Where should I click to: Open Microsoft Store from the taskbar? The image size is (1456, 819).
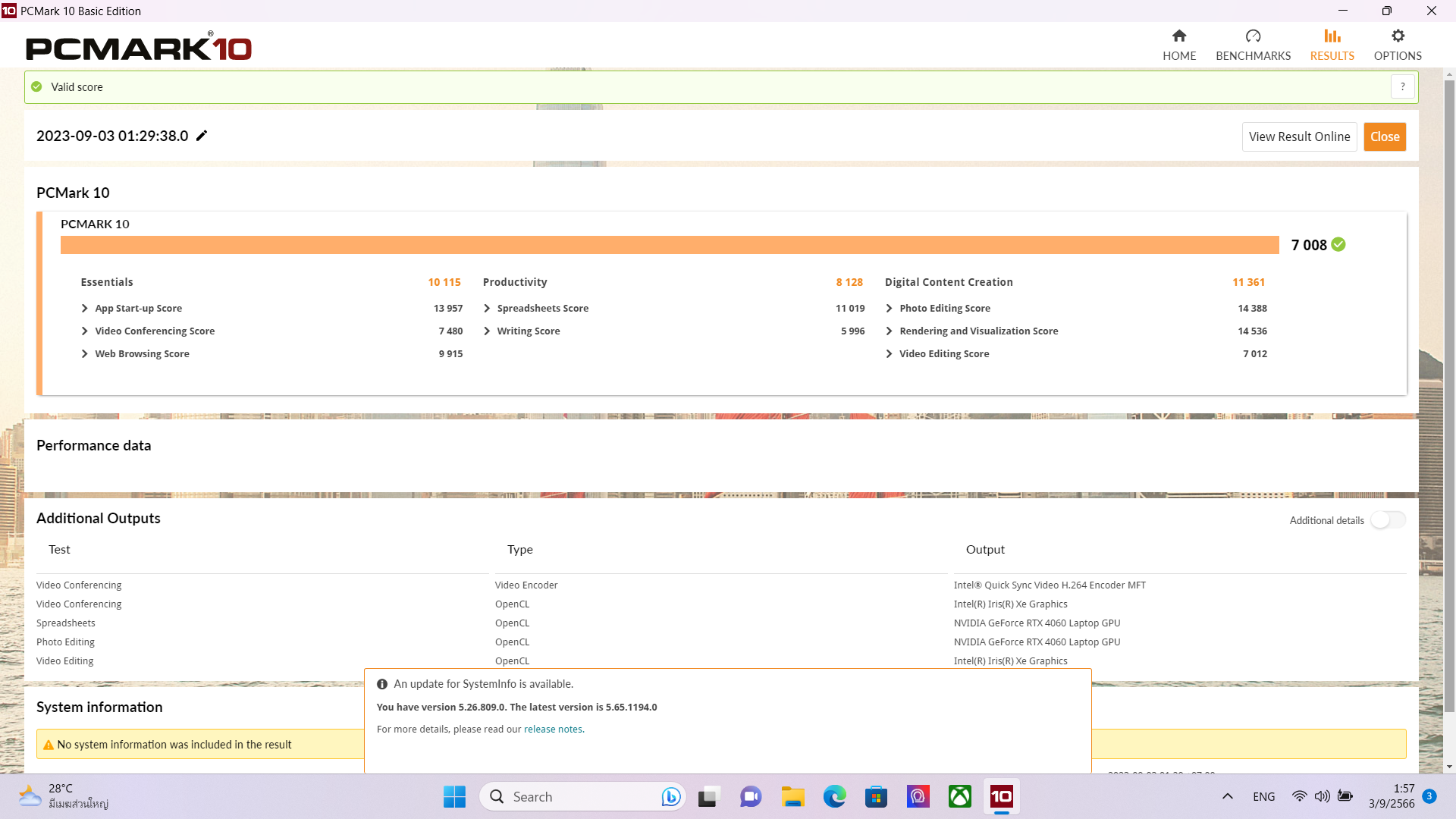876,796
